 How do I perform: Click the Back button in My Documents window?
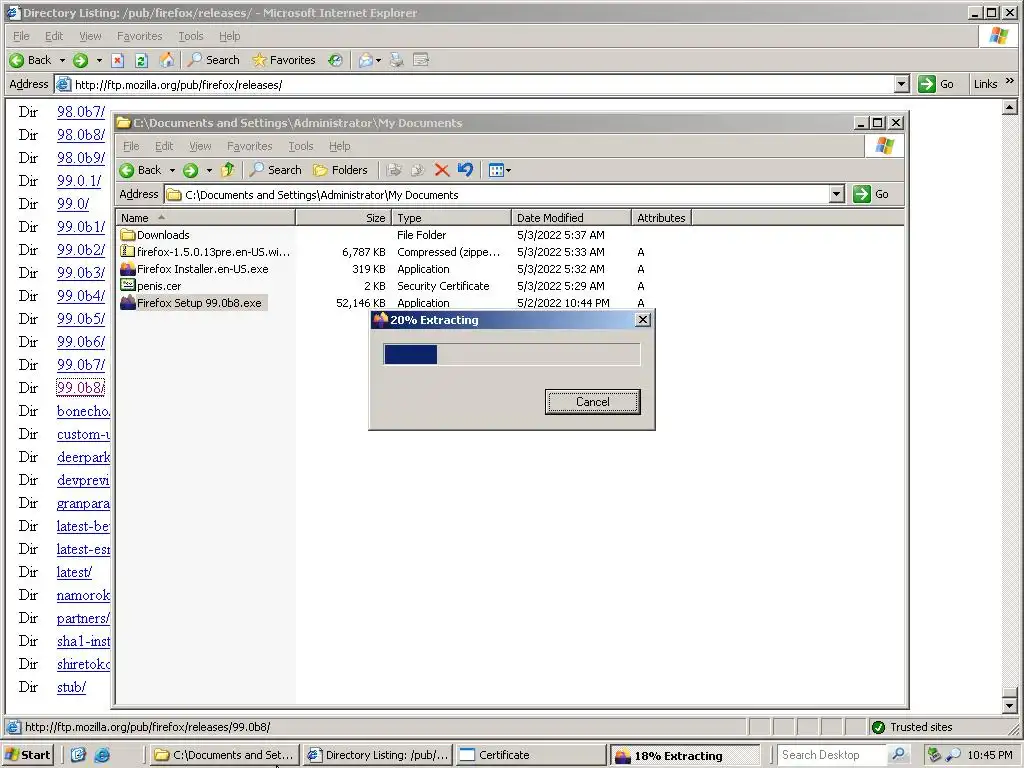[140, 170]
